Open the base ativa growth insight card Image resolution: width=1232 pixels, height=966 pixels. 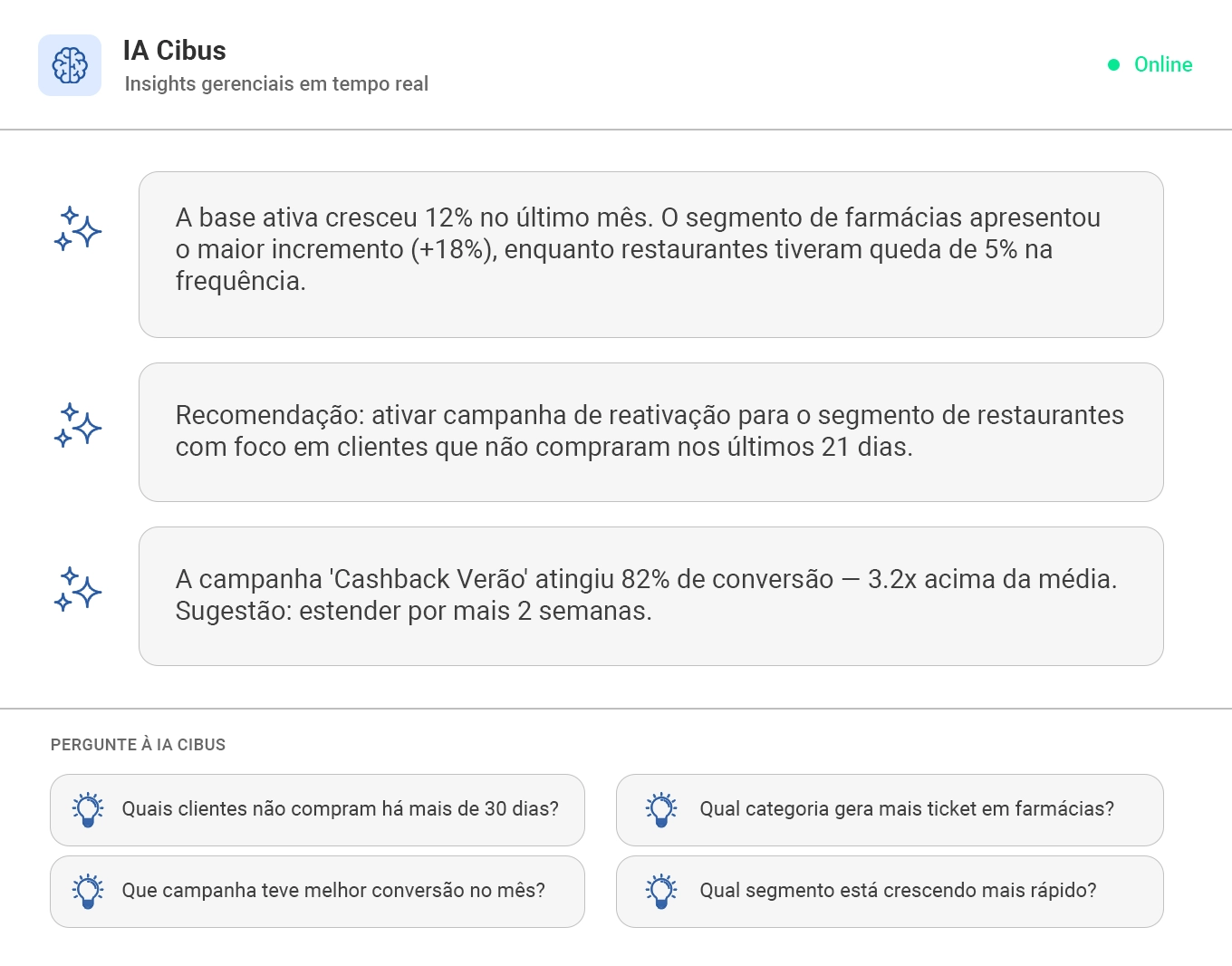click(650, 254)
